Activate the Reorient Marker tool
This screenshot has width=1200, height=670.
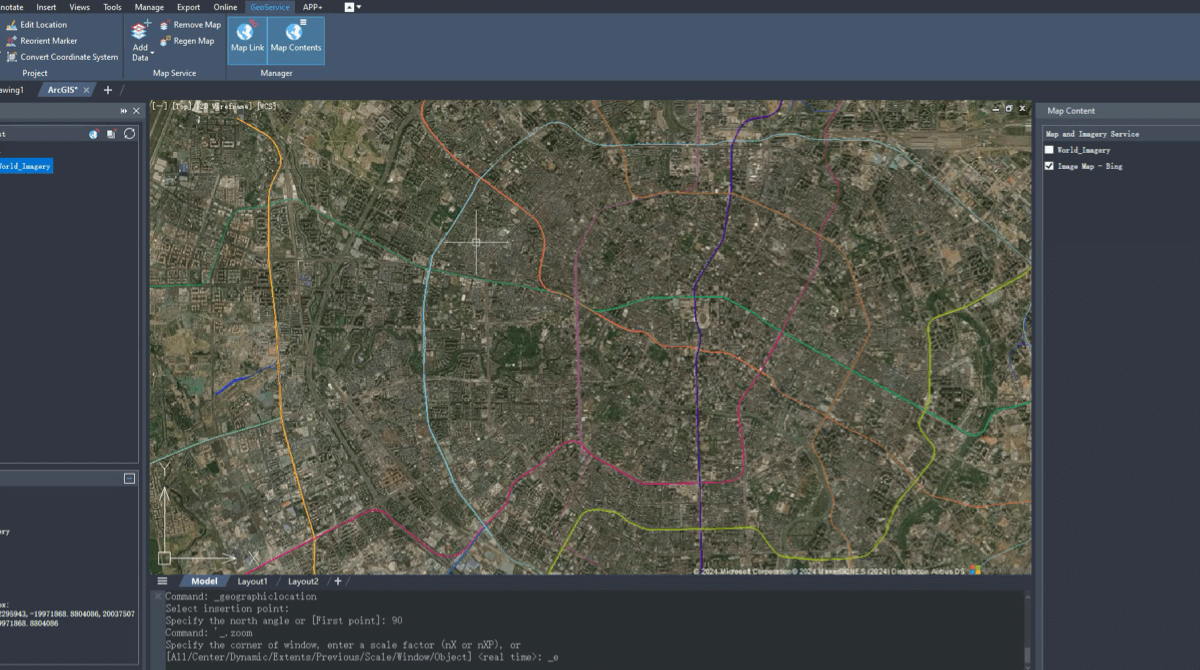41,41
